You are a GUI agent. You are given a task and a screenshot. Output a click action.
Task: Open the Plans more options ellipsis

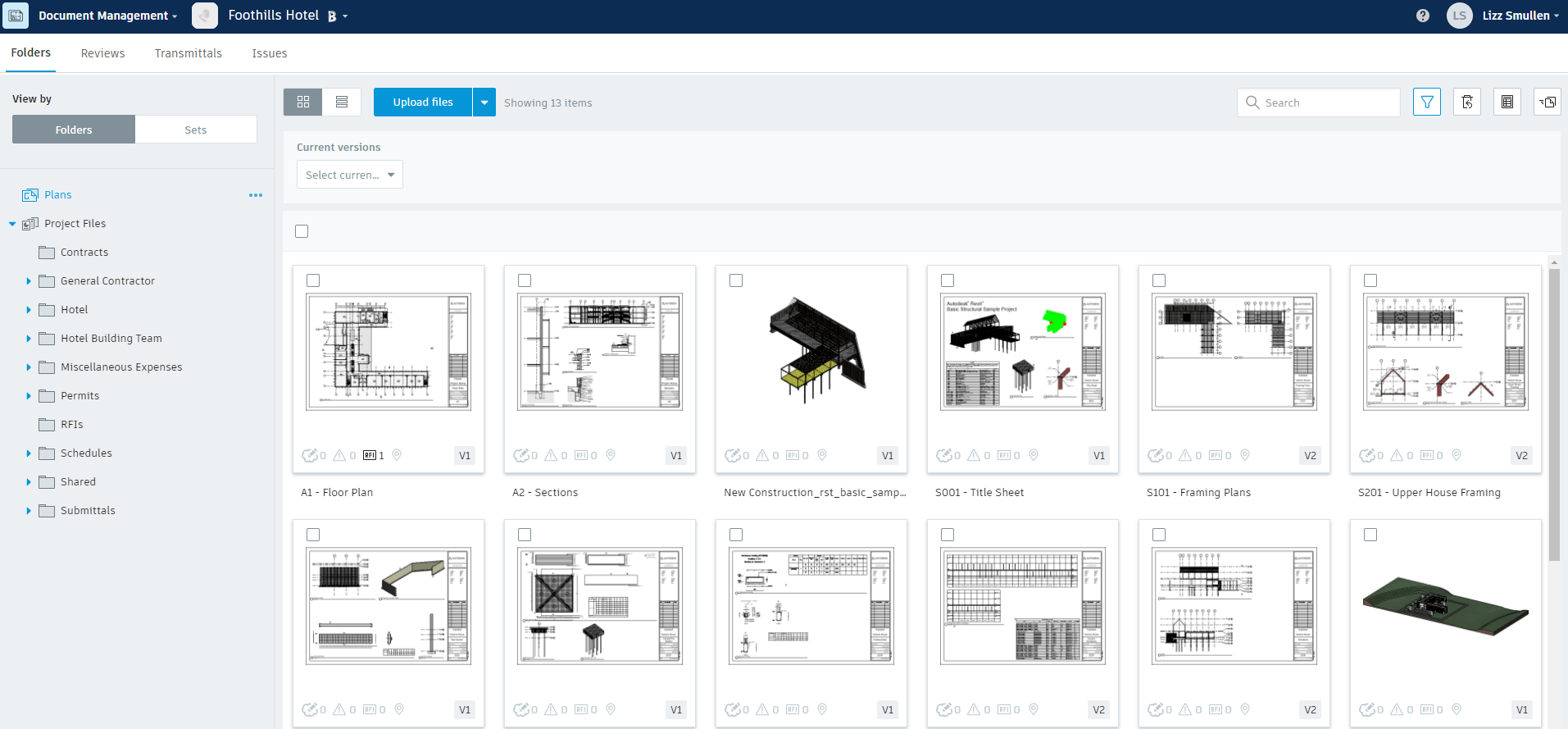click(256, 195)
